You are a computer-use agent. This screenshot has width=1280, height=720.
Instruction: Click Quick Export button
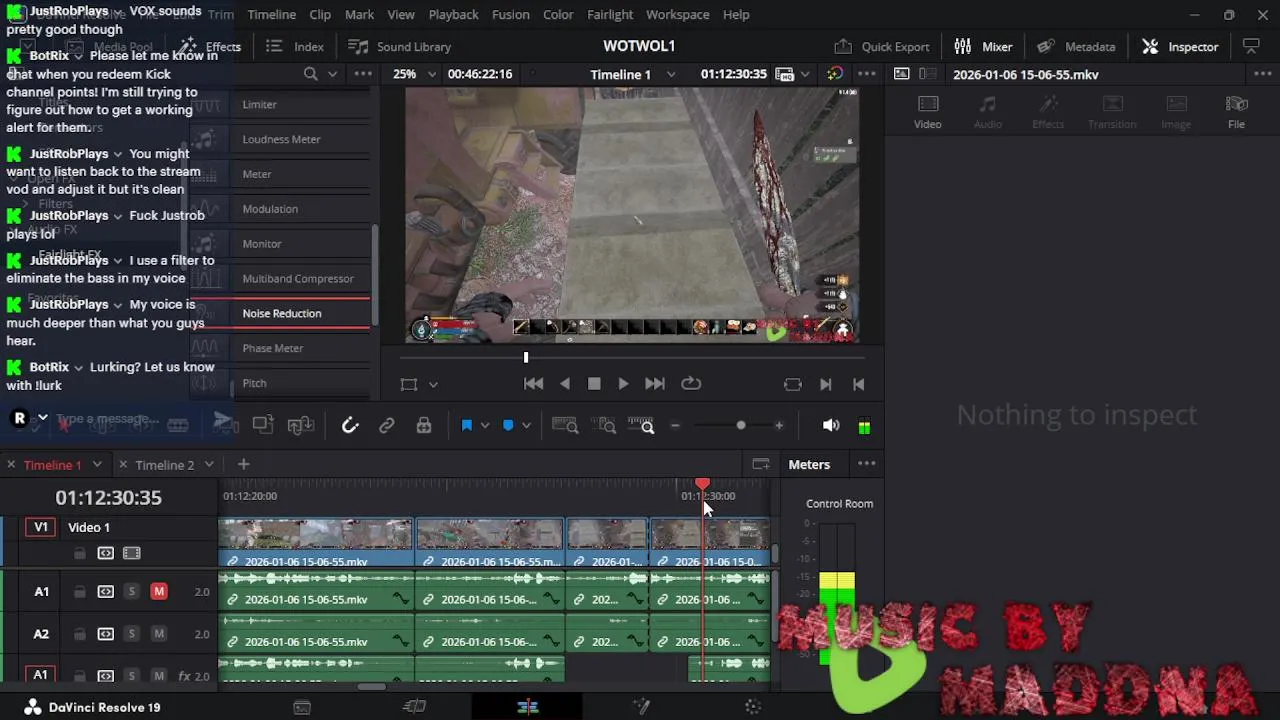[x=882, y=46]
